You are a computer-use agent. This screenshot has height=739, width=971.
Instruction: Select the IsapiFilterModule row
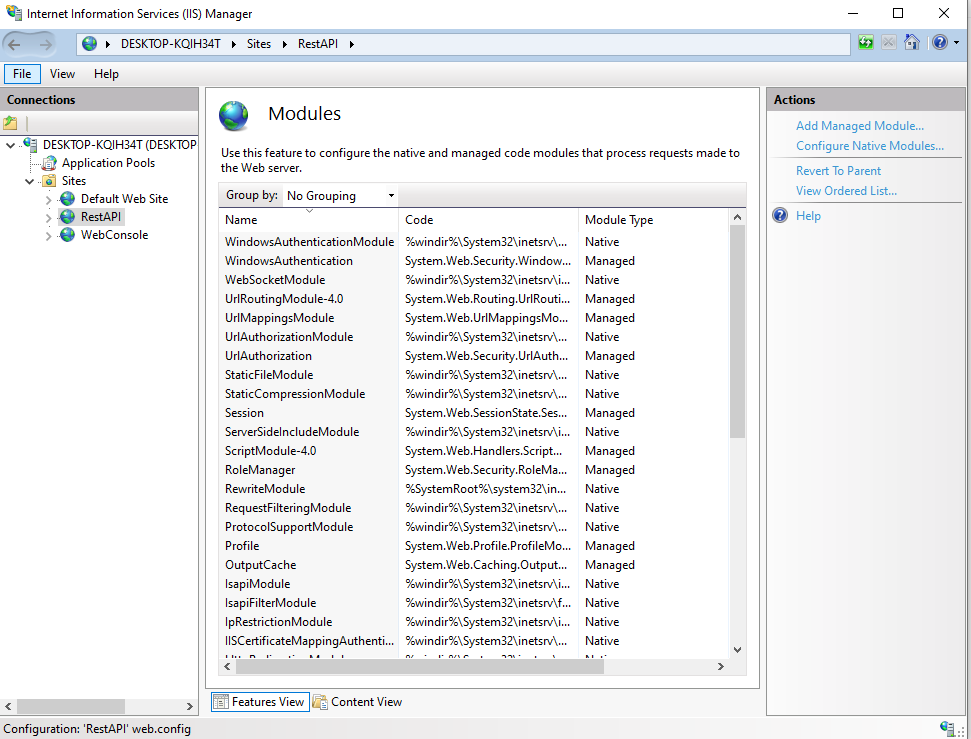(474, 603)
